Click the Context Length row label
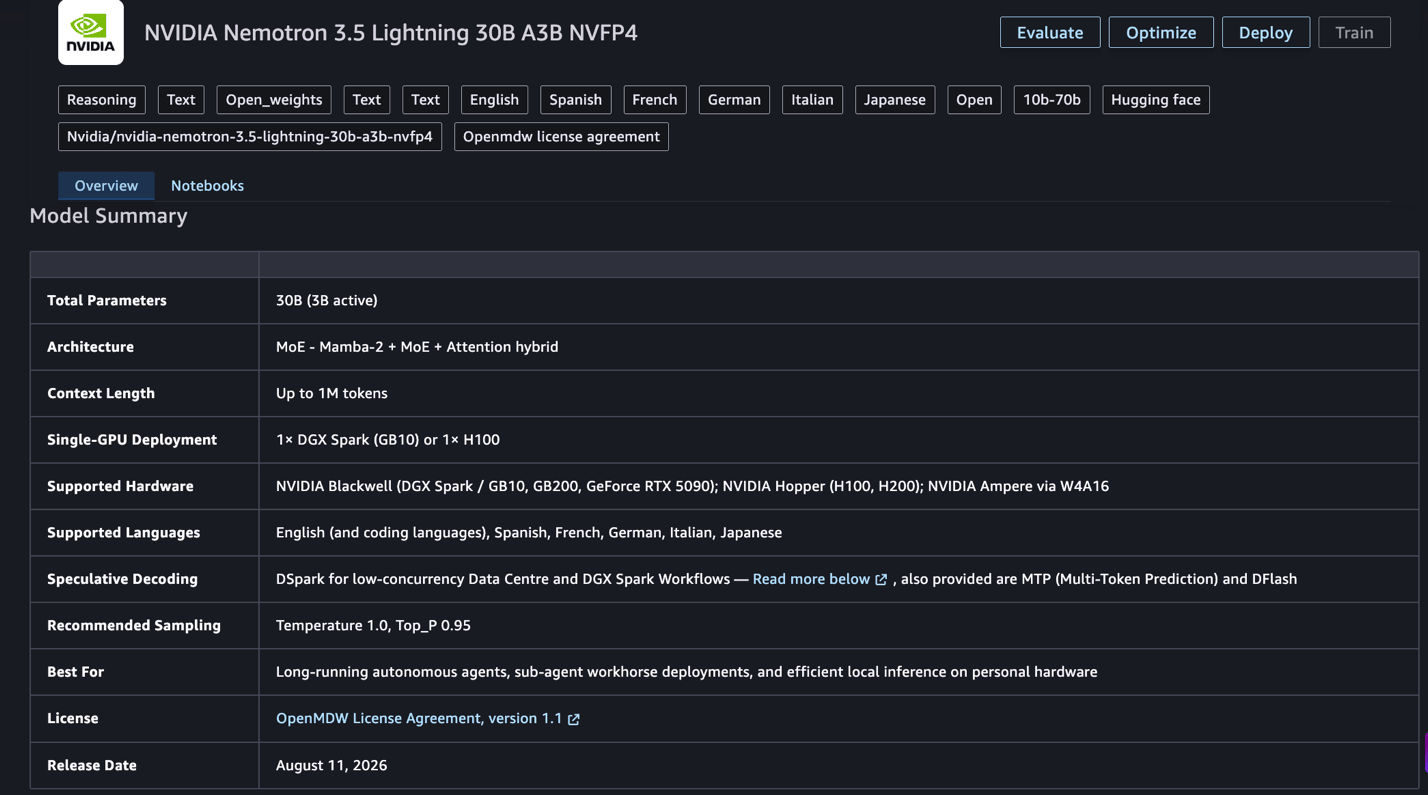This screenshot has height=795, width=1428. tap(101, 393)
